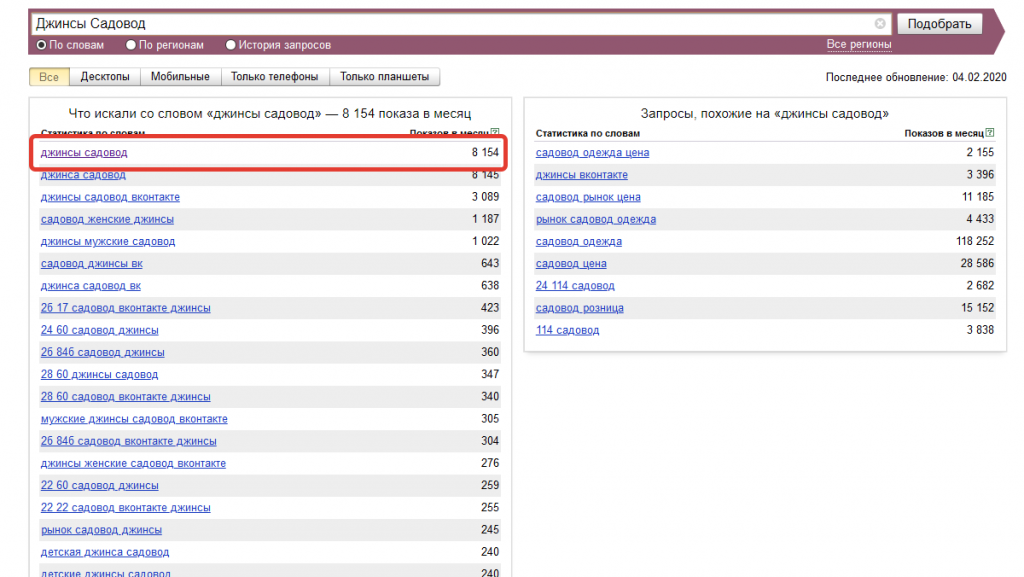Select the История запросов radio button

pos(230,45)
